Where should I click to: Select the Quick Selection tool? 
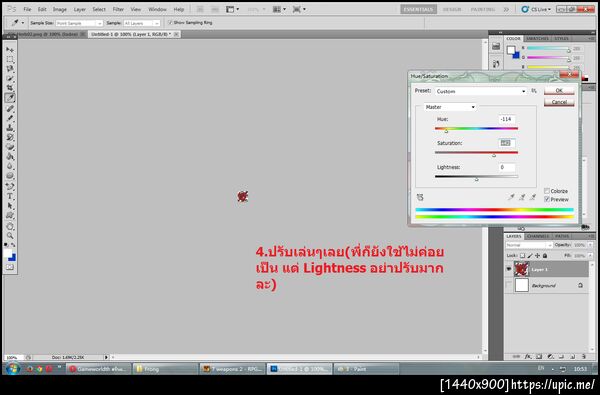[10, 78]
